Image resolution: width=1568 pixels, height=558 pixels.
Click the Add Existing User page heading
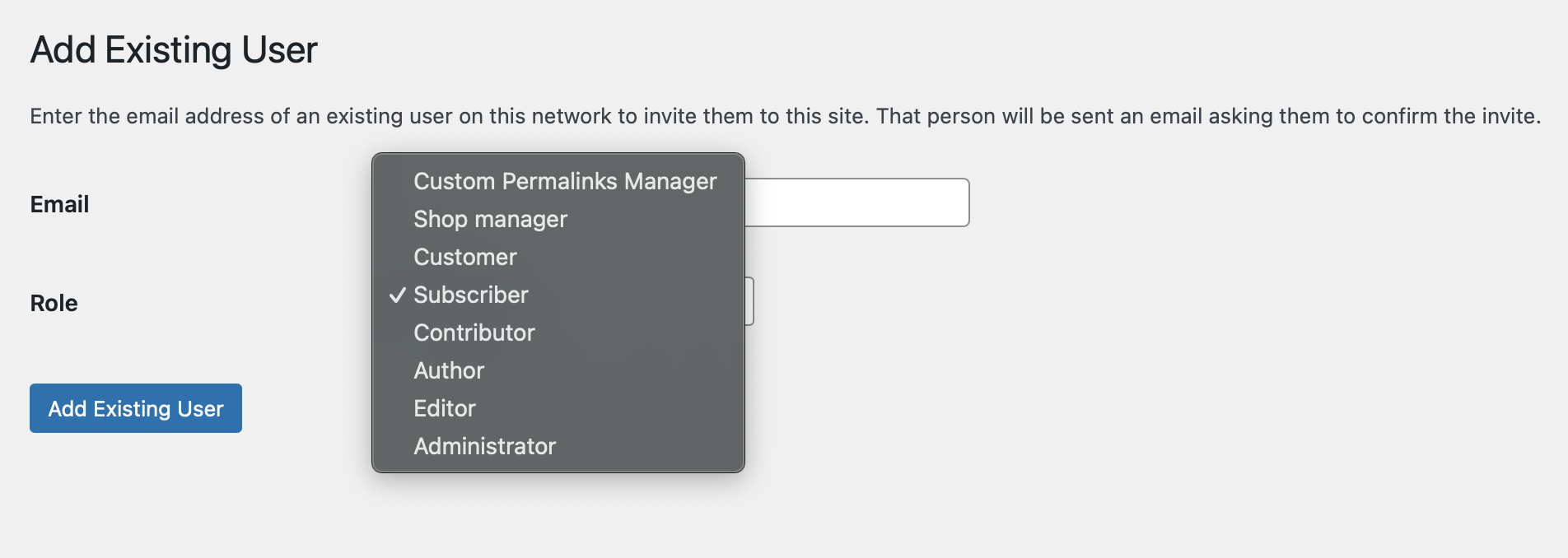point(173,49)
